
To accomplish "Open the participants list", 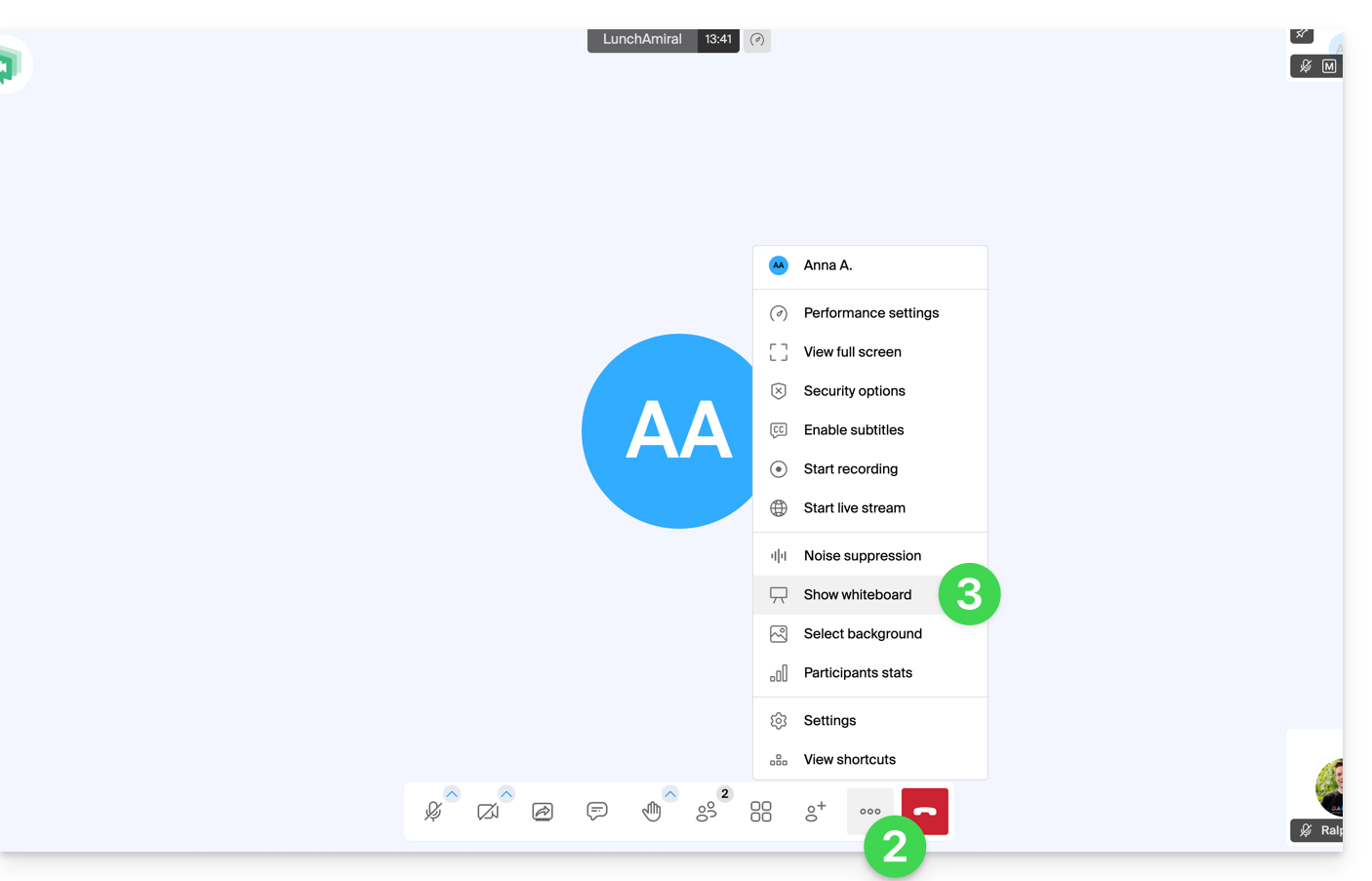I will click(706, 812).
